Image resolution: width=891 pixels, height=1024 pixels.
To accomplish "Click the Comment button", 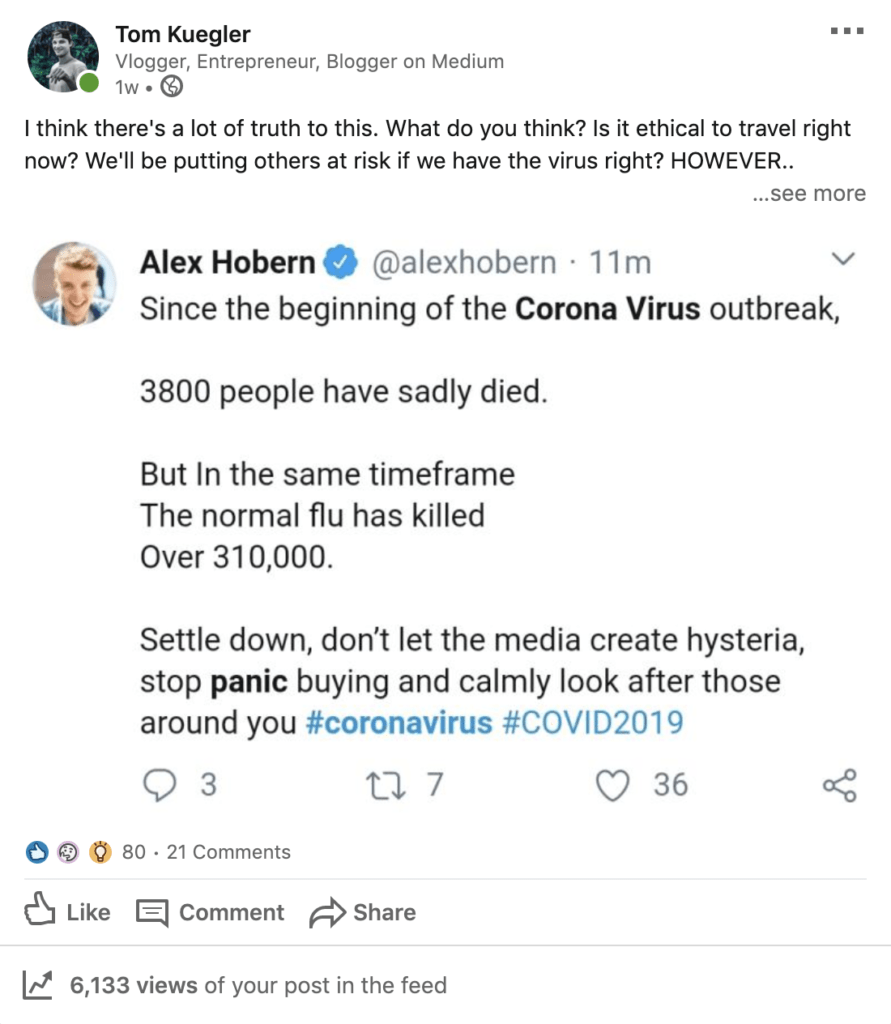I will click(x=210, y=912).
